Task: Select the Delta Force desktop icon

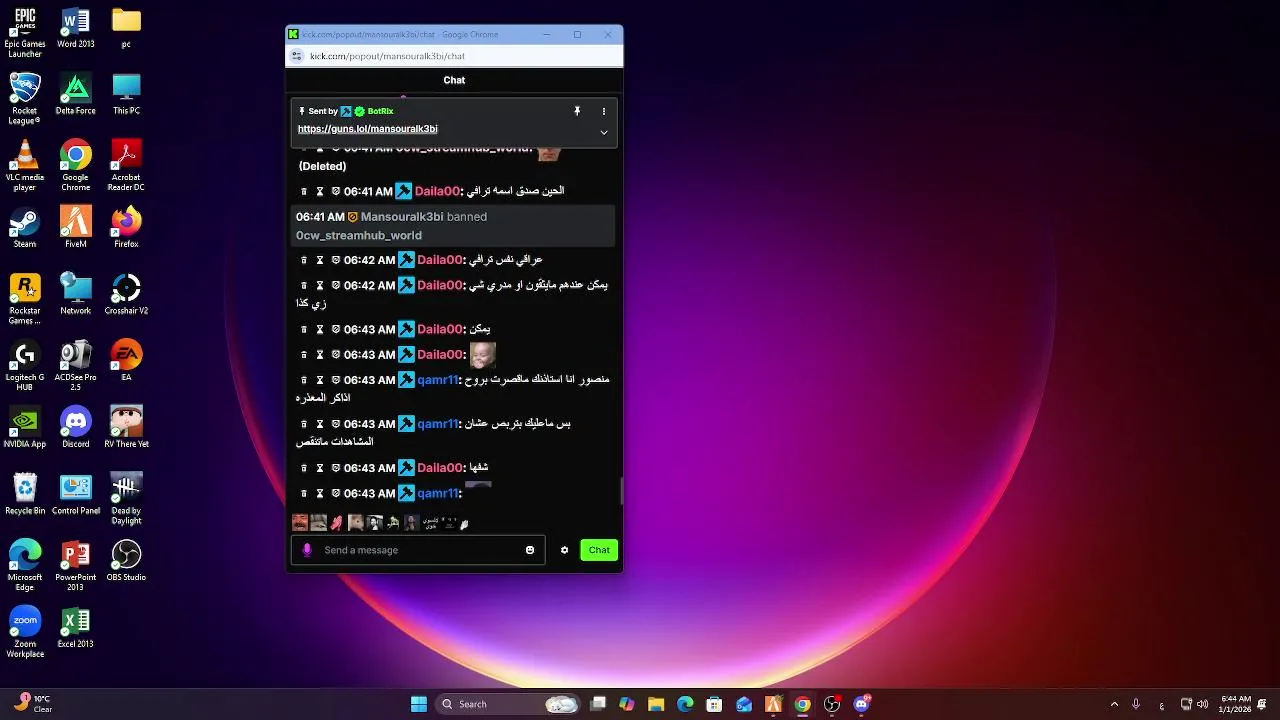Action: pos(76,95)
